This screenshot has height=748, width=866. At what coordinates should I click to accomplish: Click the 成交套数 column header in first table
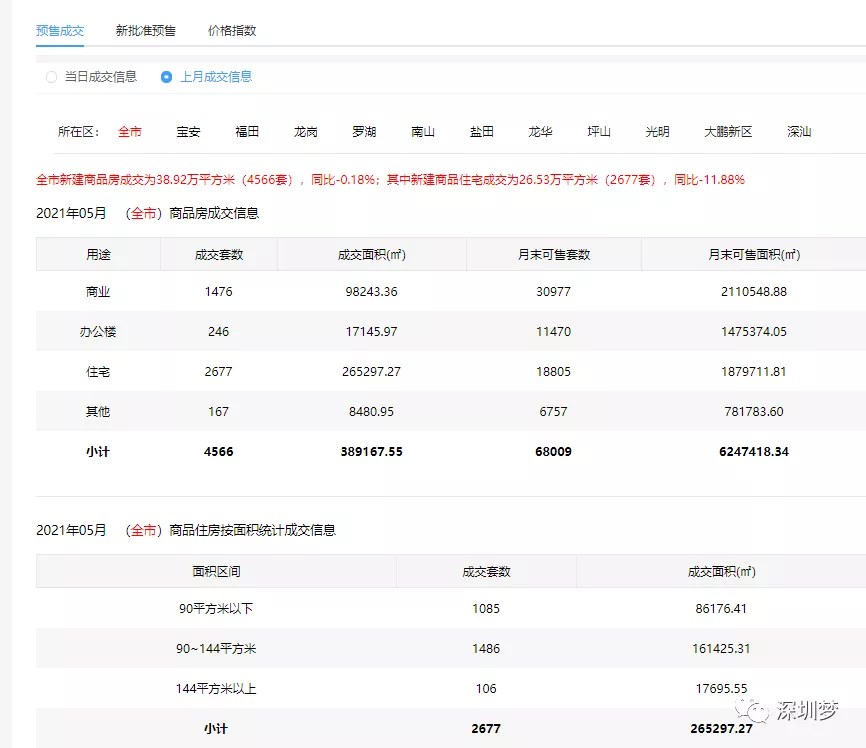point(219,254)
